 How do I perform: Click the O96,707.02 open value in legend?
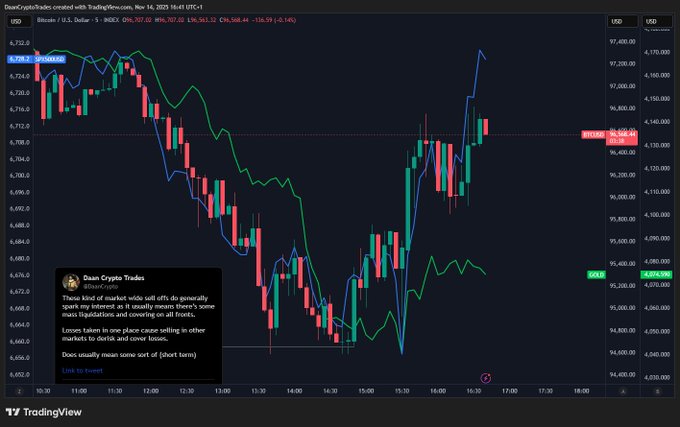point(137,20)
